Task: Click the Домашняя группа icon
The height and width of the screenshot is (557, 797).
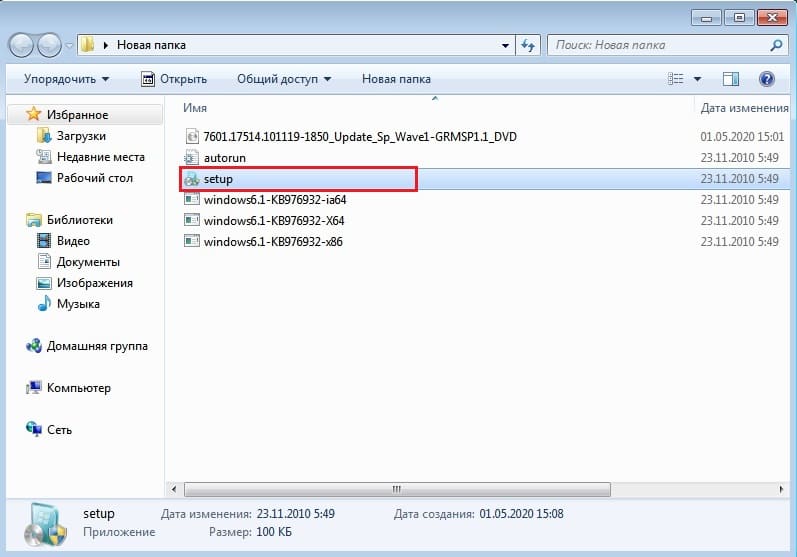Action: coord(34,346)
